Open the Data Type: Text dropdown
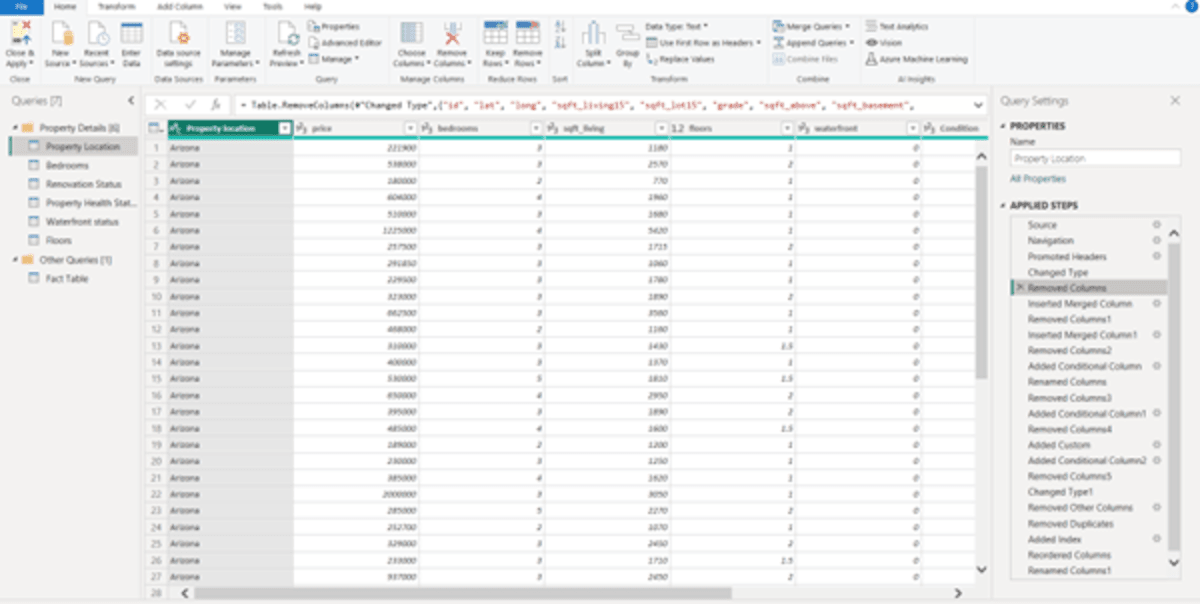The height and width of the screenshot is (604, 1200). pos(677,27)
